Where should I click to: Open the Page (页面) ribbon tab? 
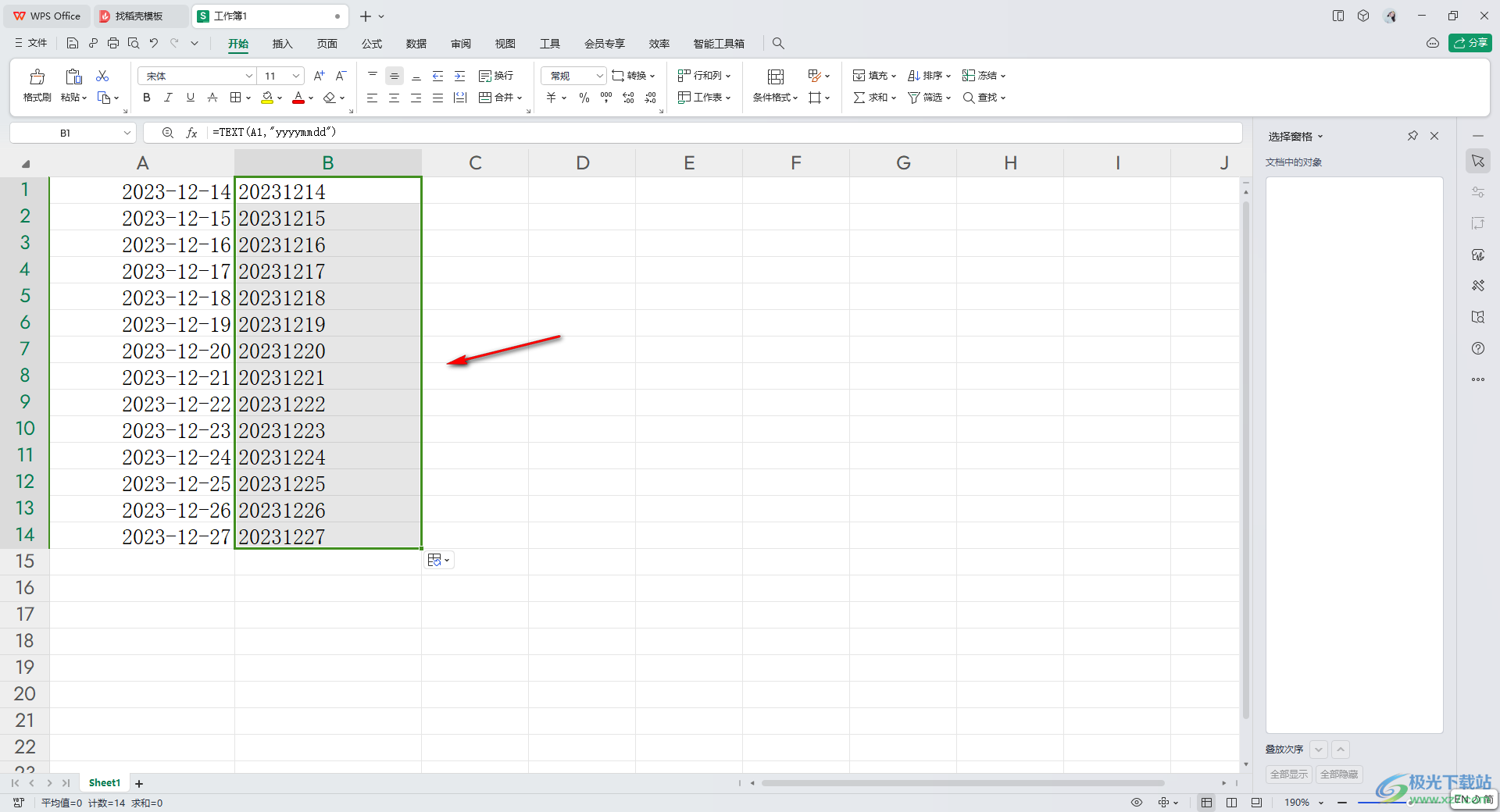click(327, 44)
